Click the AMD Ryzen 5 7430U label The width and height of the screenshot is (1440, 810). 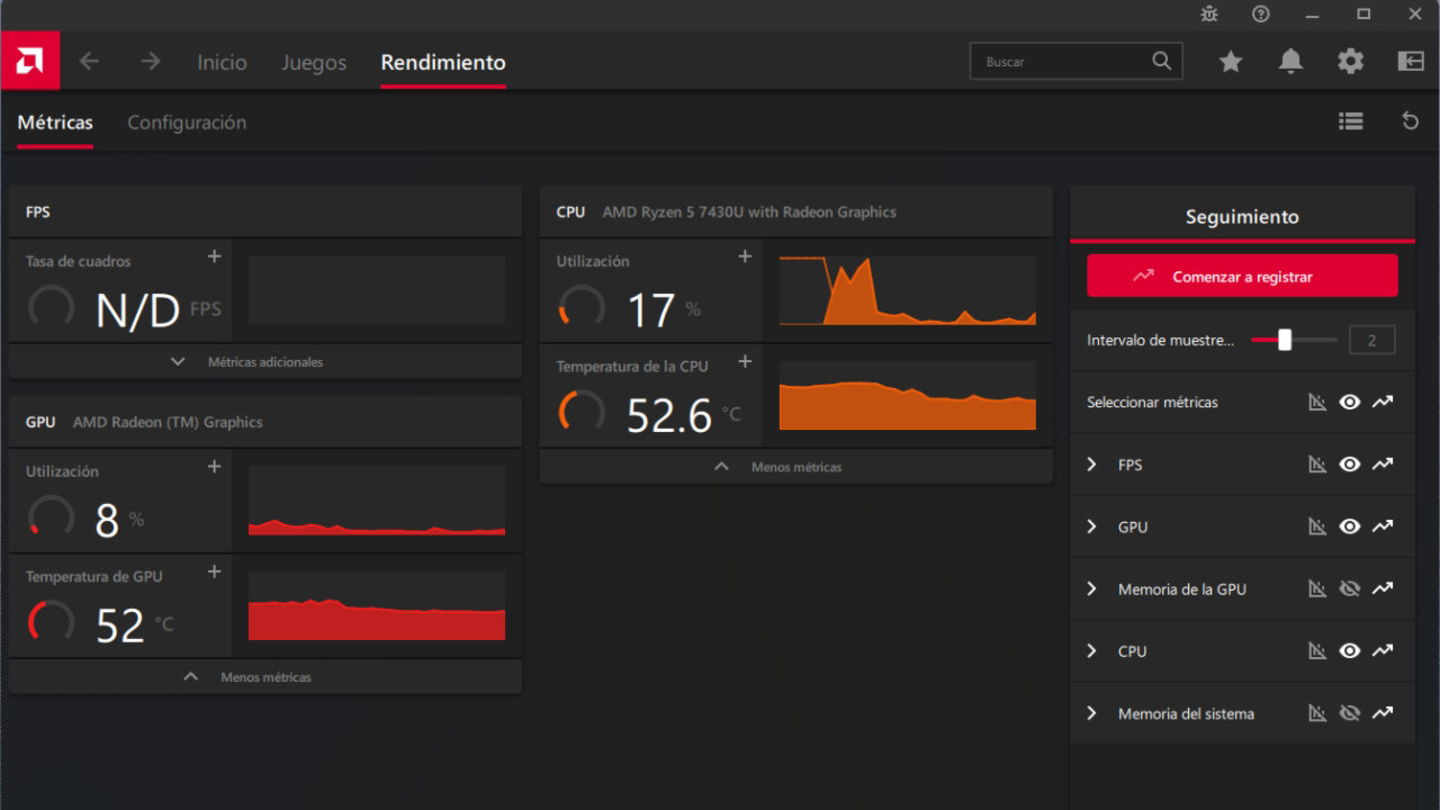pos(749,212)
